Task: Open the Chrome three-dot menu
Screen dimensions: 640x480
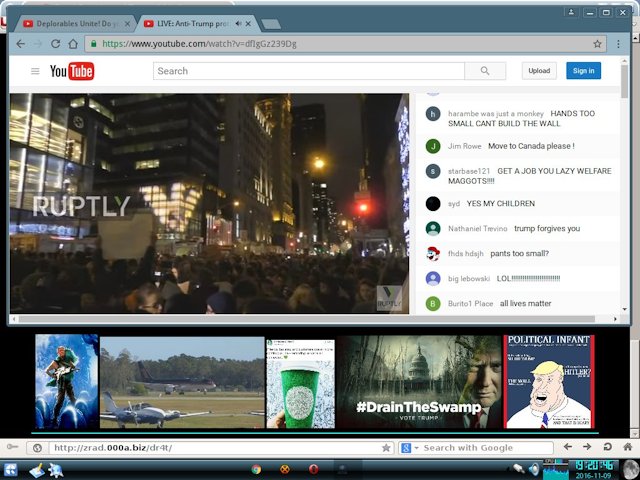Action: click(x=618, y=44)
